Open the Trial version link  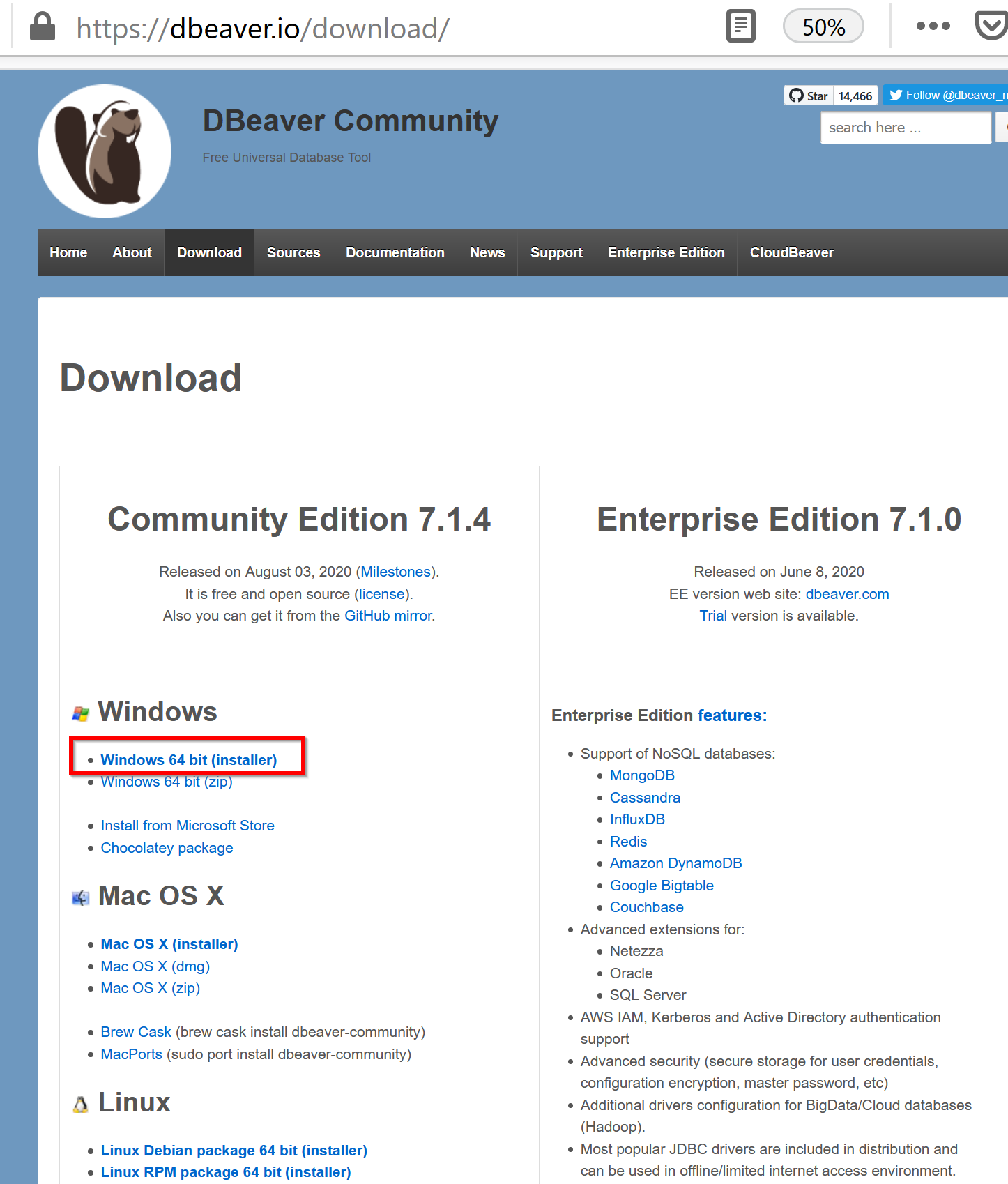click(713, 616)
